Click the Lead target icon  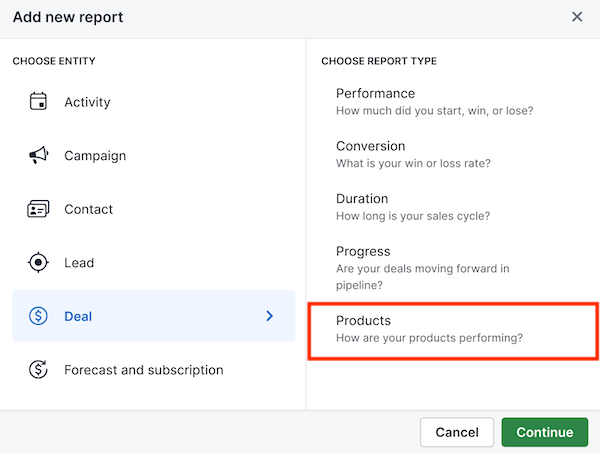point(38,262)
